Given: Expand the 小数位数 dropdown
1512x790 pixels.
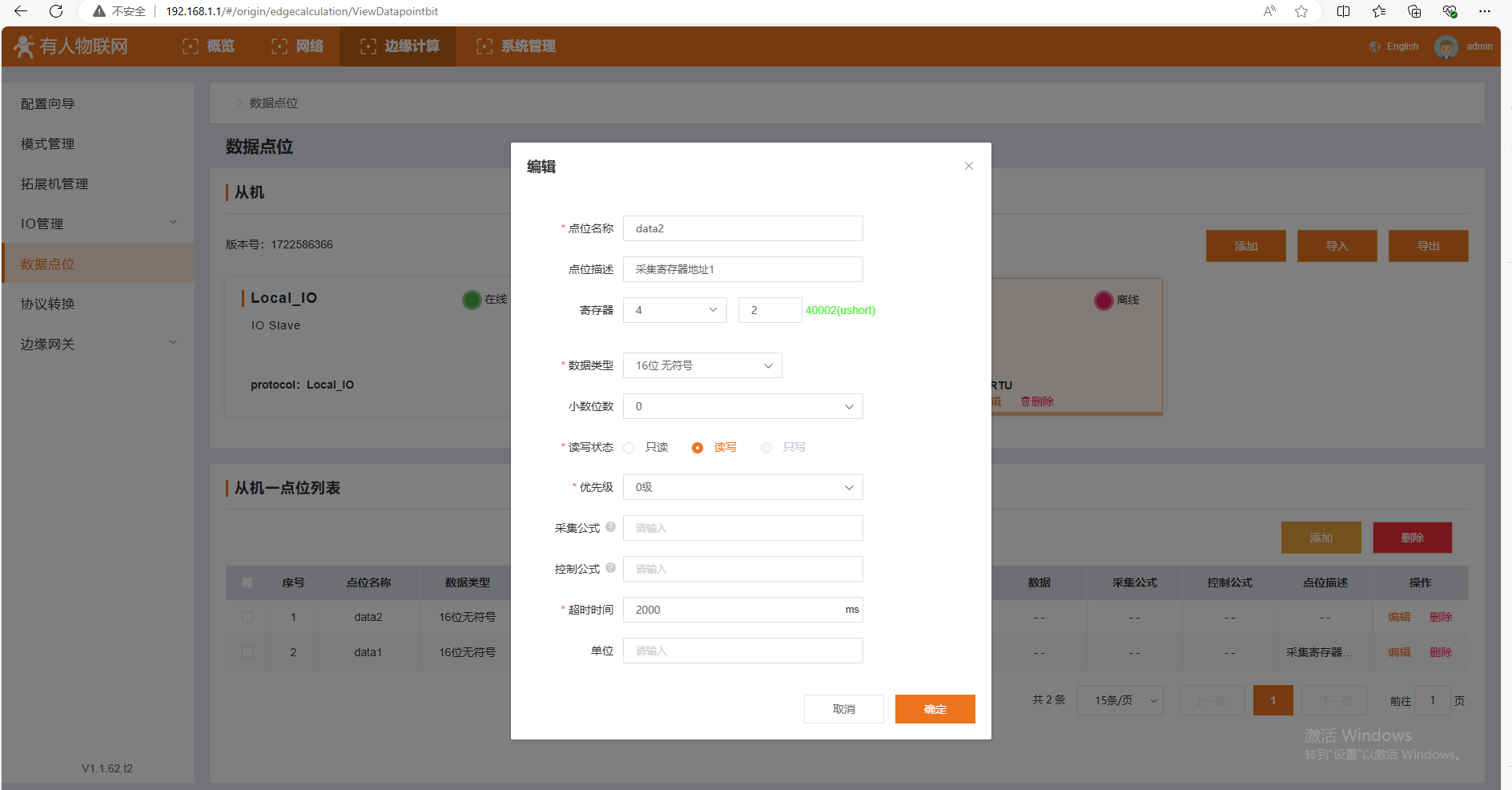Looking at the screenshot, I should (742, 406).
